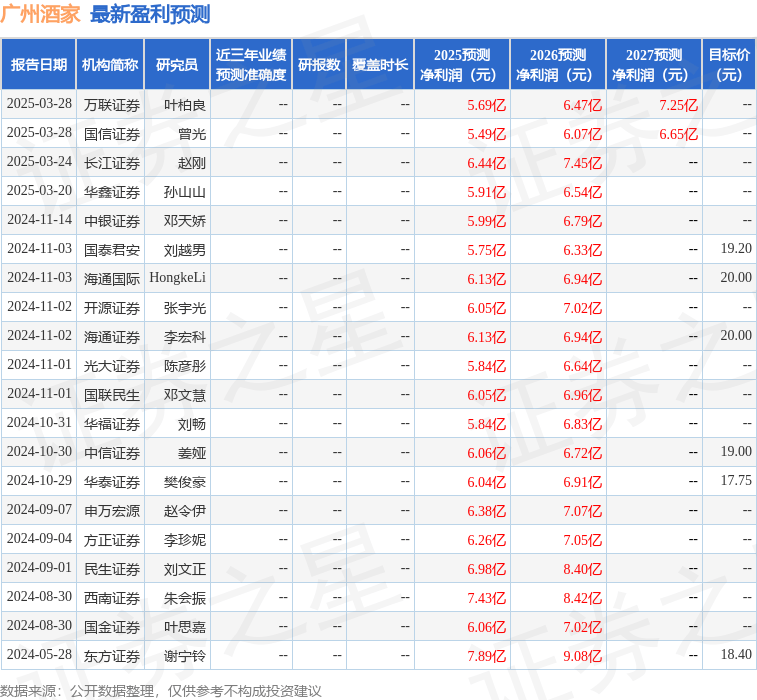Image resolution: width=757 pixels, height=700 pixels.
Task: Select target price 17.75
Action: pyautogui.click(x=736, y=481)
